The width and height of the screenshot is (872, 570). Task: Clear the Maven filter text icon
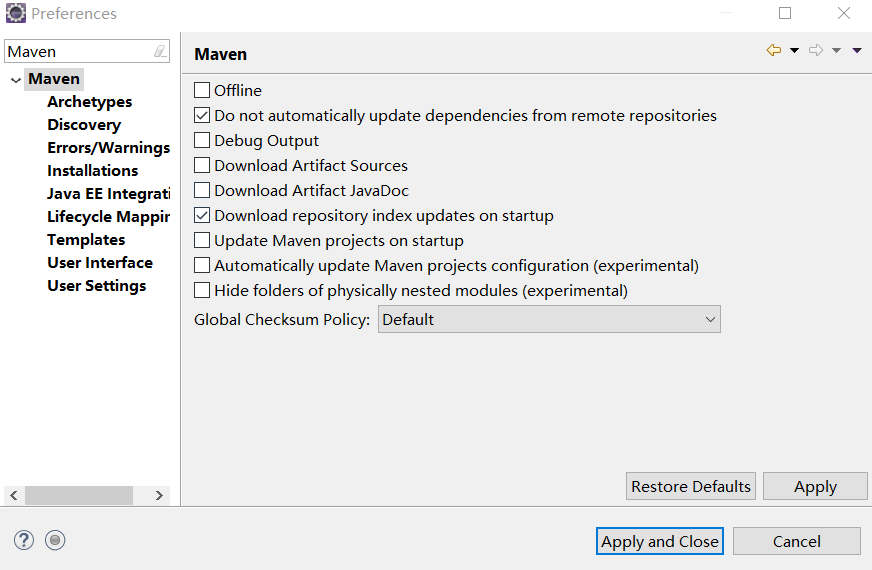(x=160, y=52)
